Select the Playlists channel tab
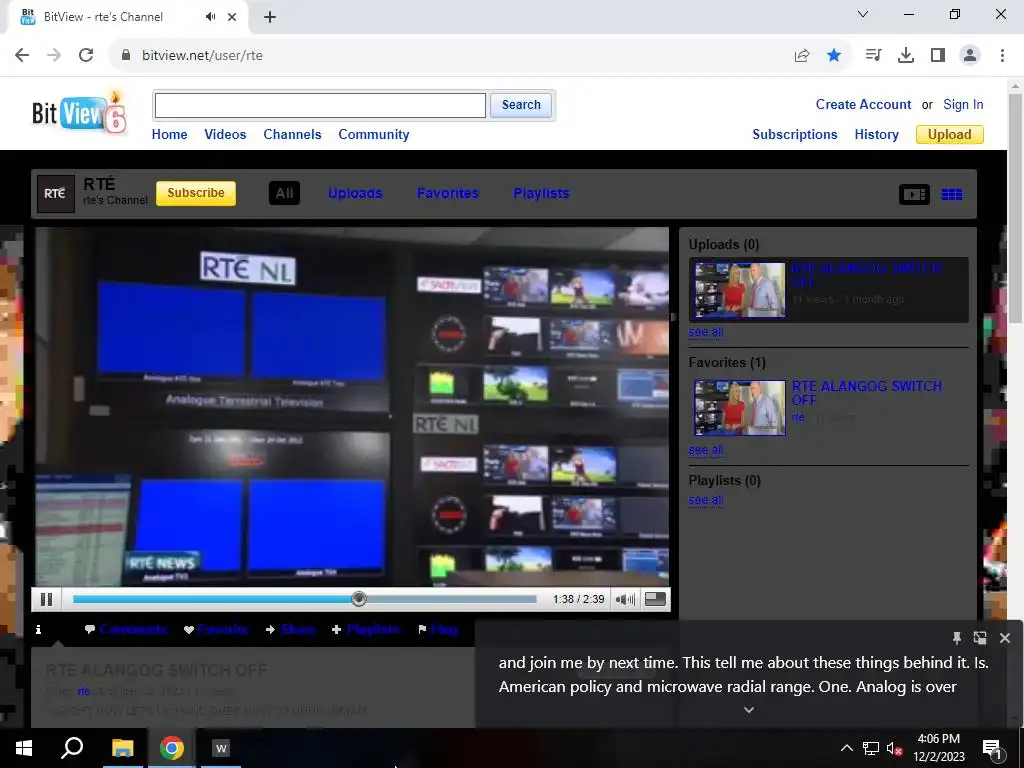Screen dimensions: 1024x768 click(x=541, y=193)
